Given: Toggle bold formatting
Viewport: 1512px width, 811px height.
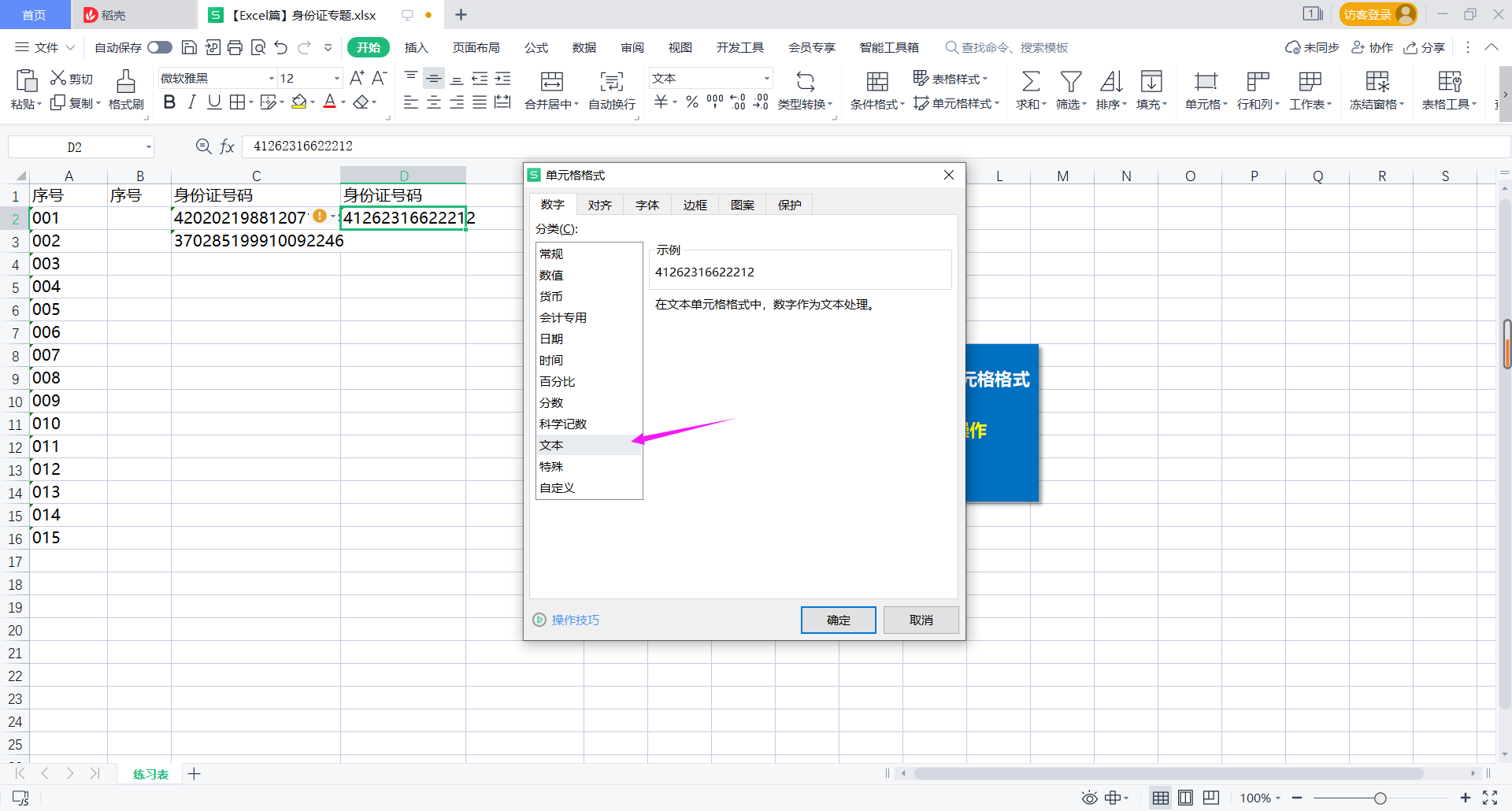Looking at the screenshot, I should pos(169,102).
